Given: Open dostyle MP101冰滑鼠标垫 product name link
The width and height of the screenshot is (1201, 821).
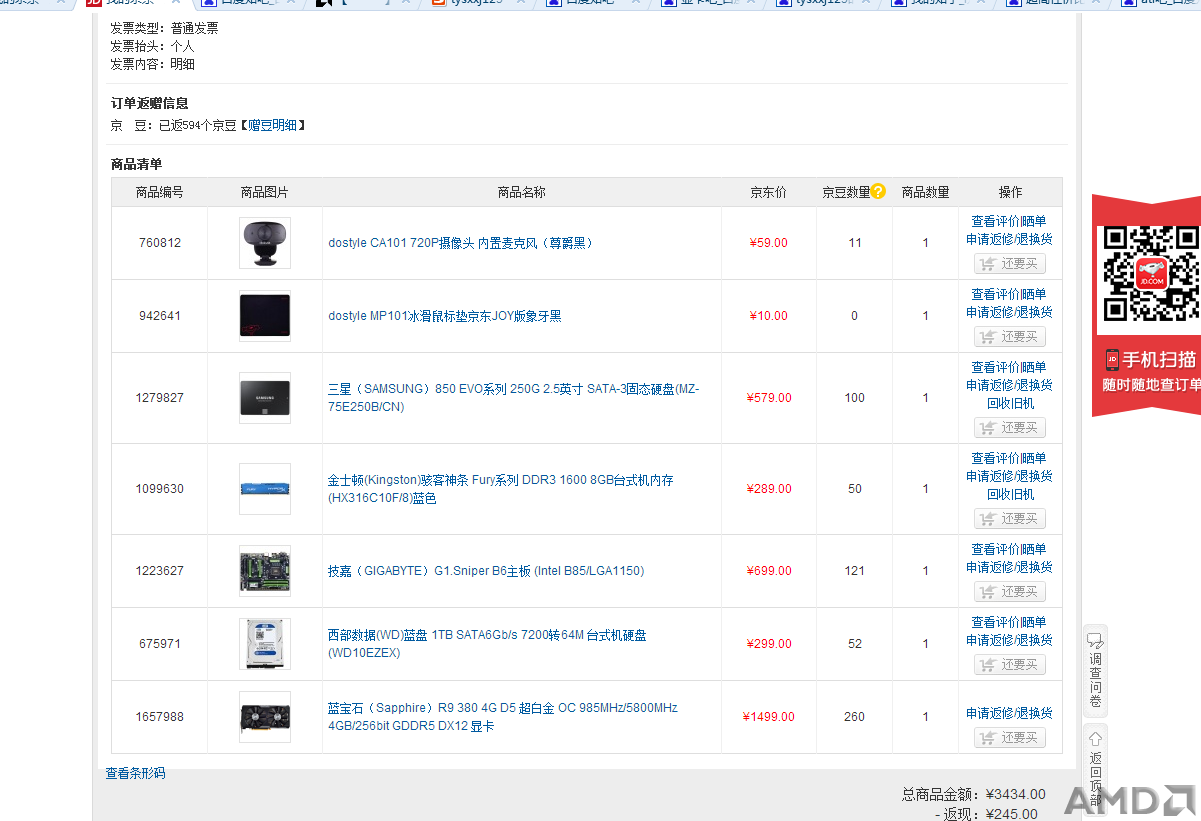Looking at the screenshot, I should (x=445, y=316).
